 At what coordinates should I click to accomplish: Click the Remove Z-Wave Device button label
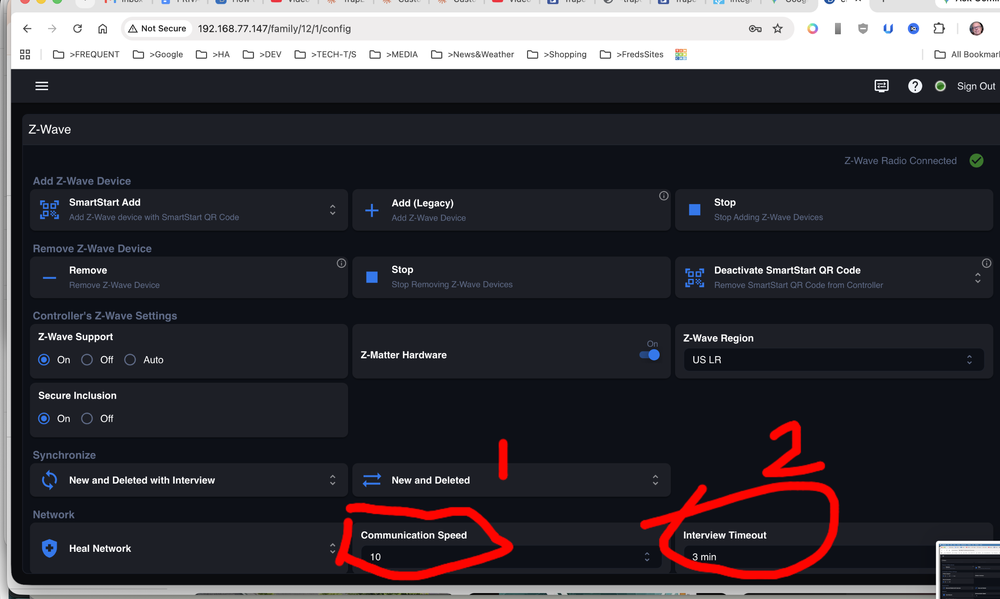point(88,270)
